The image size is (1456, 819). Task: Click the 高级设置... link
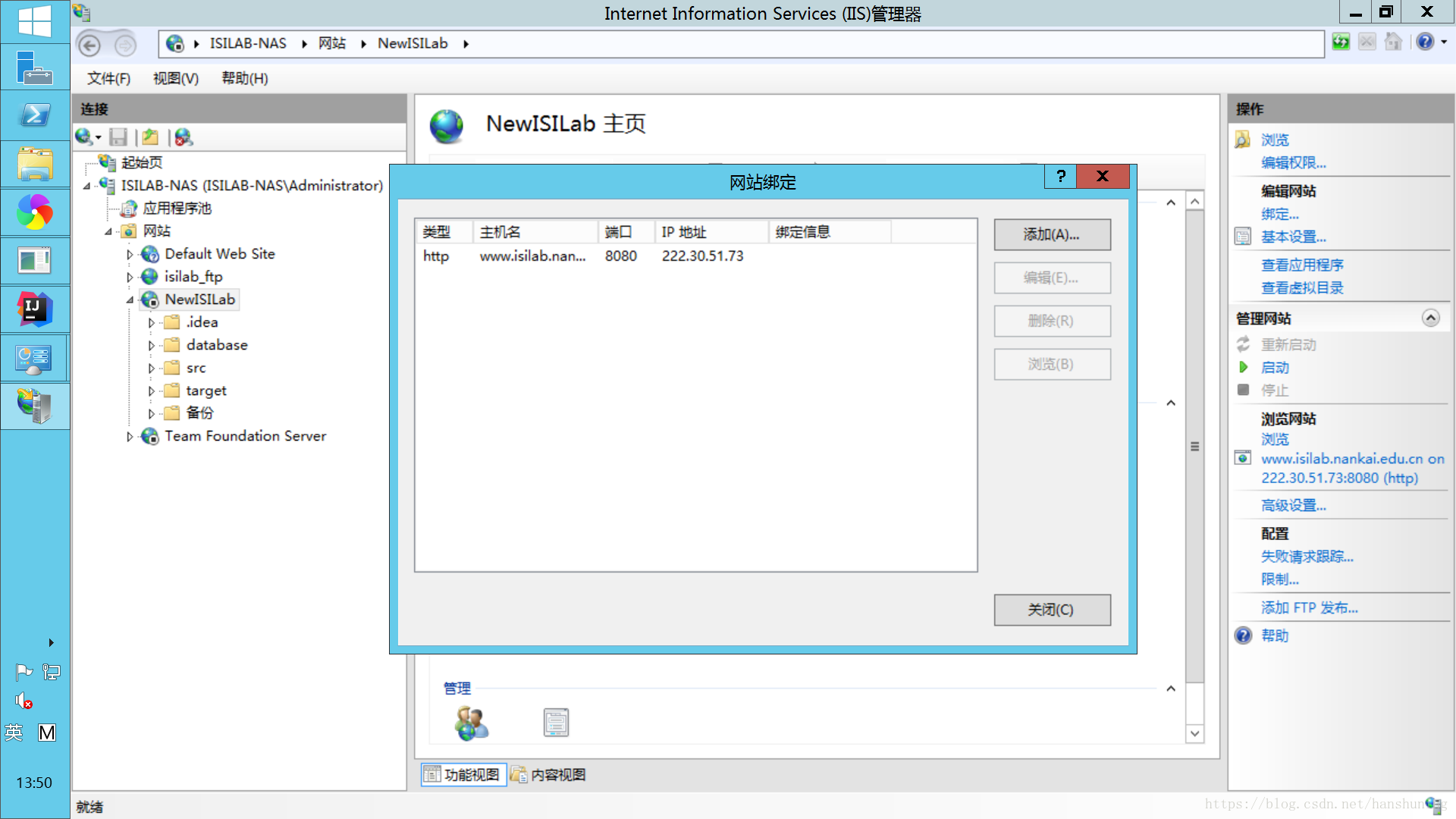[x=1293, y=505]
